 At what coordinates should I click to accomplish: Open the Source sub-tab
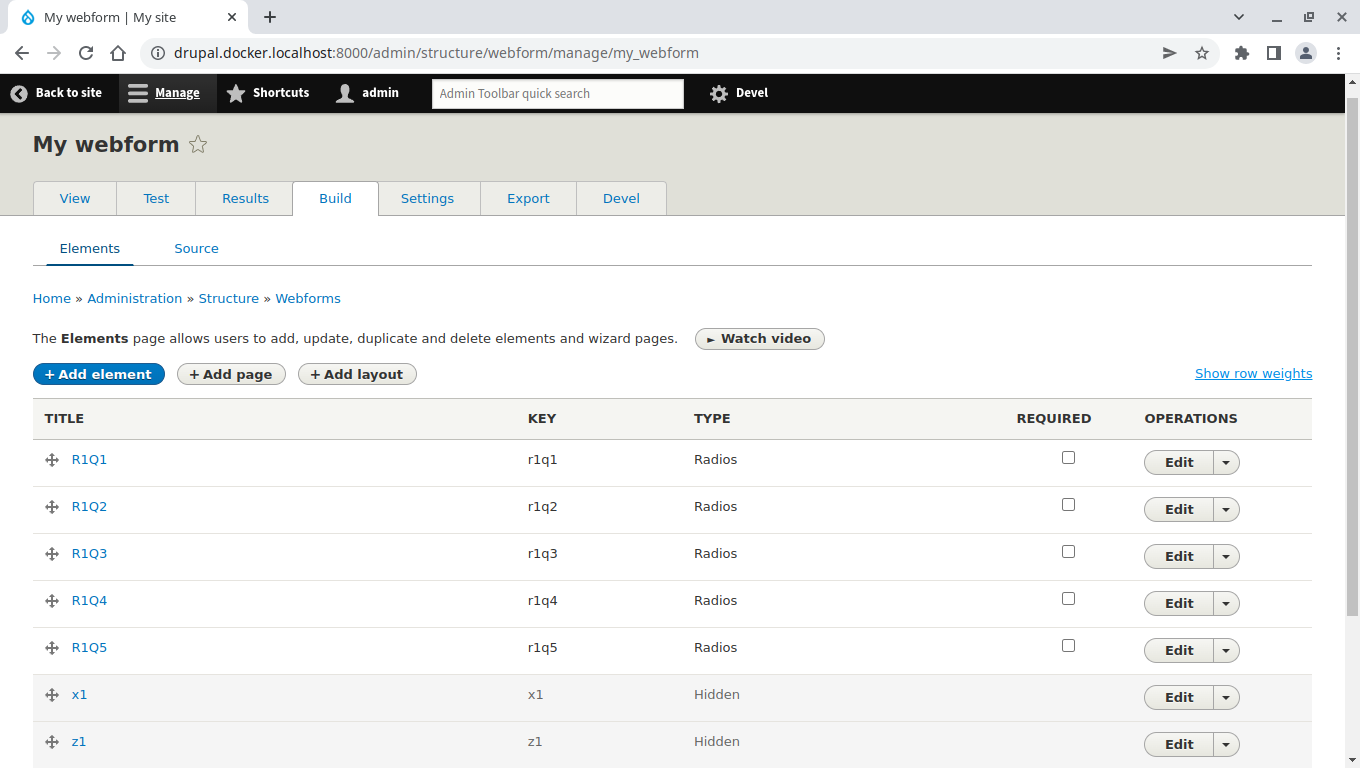pos(196,249)
